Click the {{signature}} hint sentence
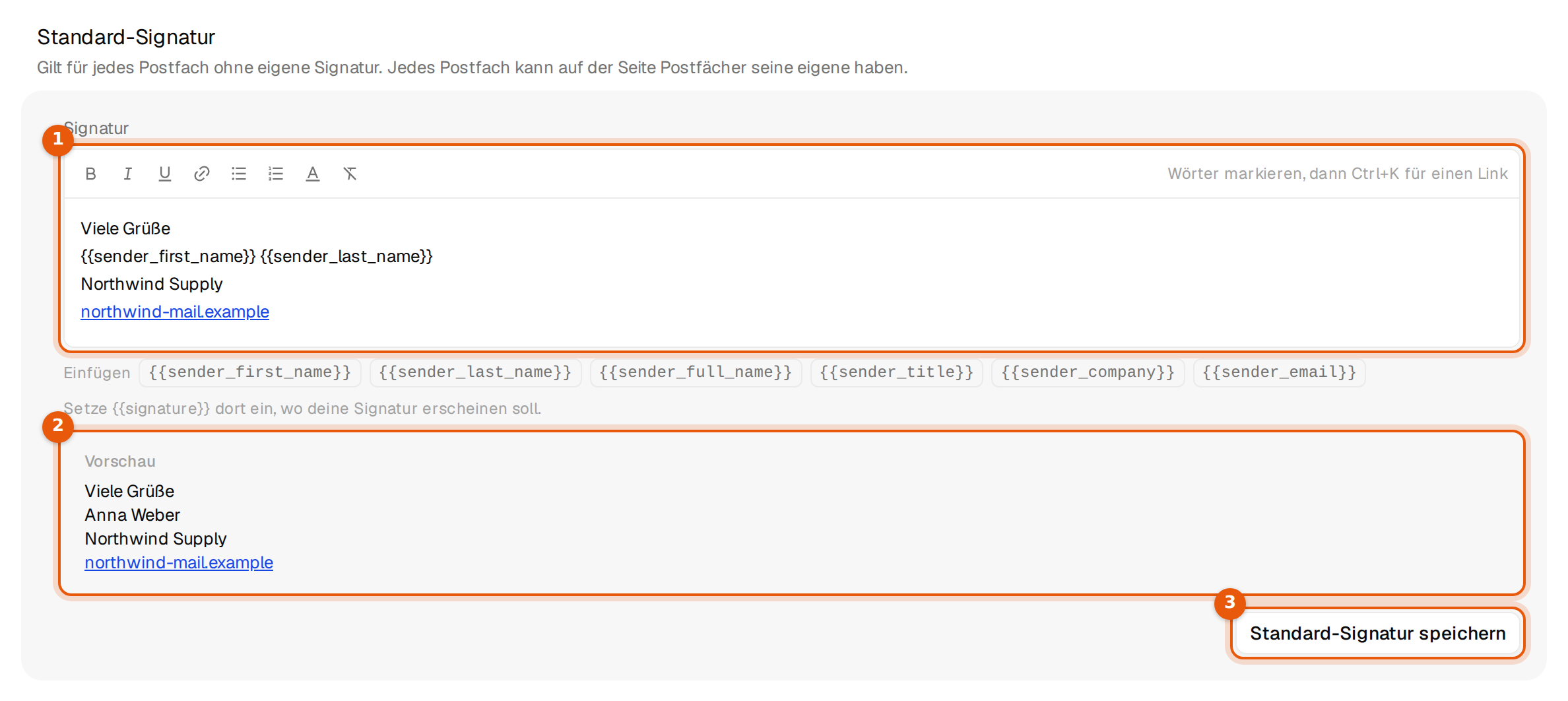 [x=302, y=409]
